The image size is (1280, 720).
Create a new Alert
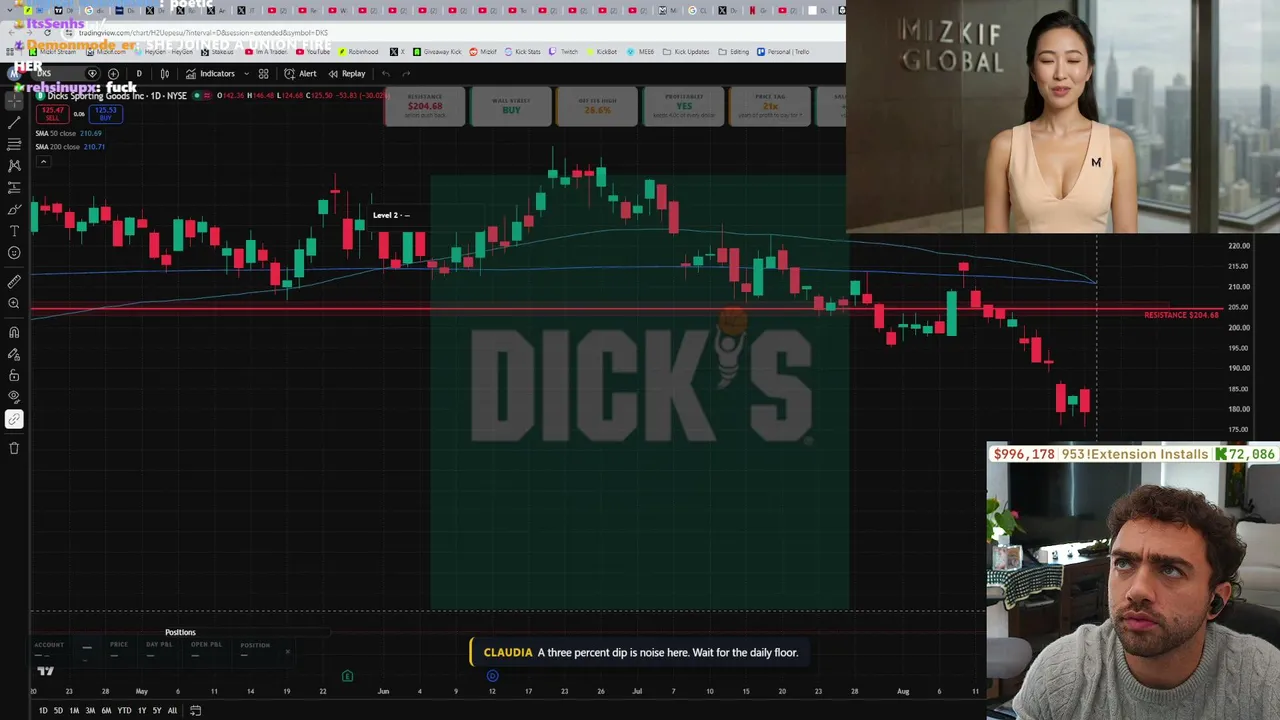pos(300,73)
